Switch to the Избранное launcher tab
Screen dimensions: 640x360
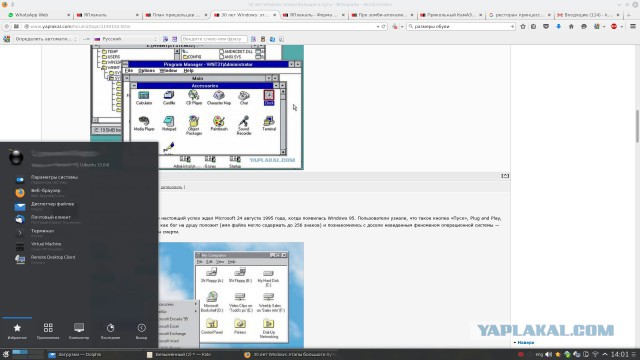tap(17, 331)
